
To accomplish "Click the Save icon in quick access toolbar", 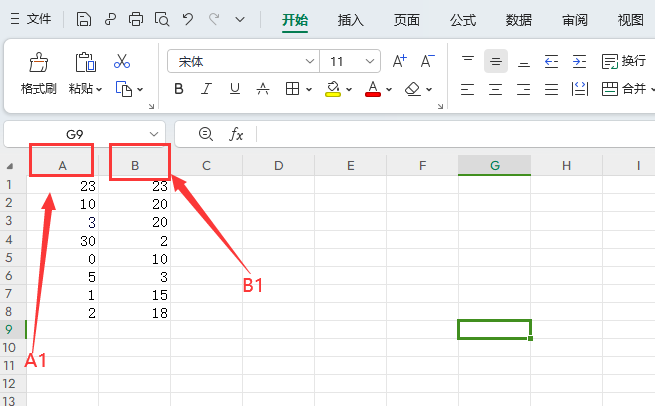I will click(x=84, y=19).
